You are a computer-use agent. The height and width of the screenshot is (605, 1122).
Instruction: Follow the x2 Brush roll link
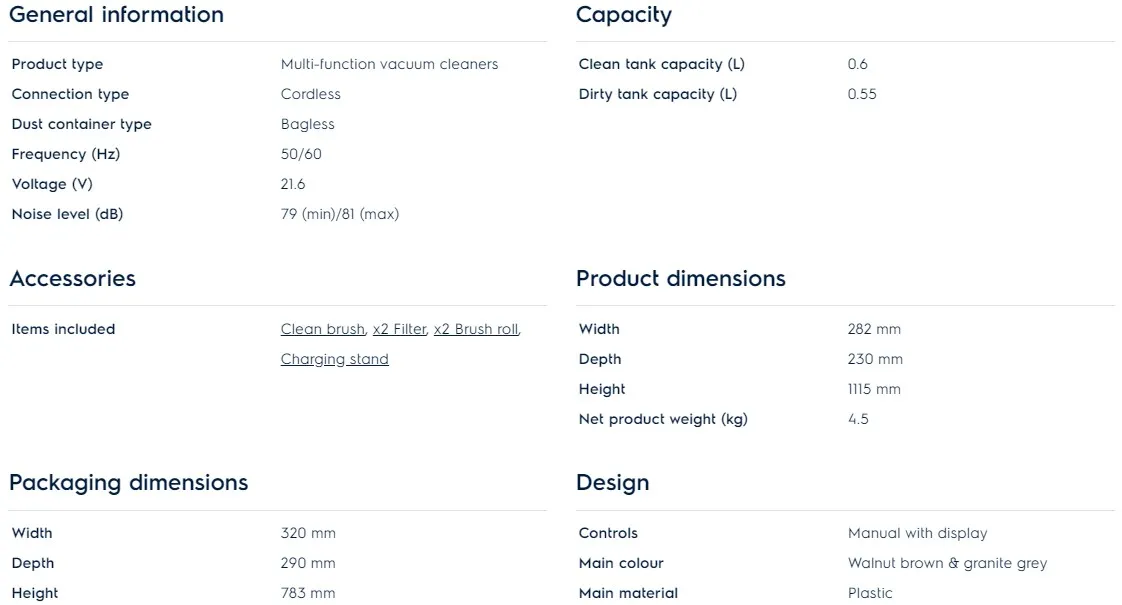tap(476, 329)
